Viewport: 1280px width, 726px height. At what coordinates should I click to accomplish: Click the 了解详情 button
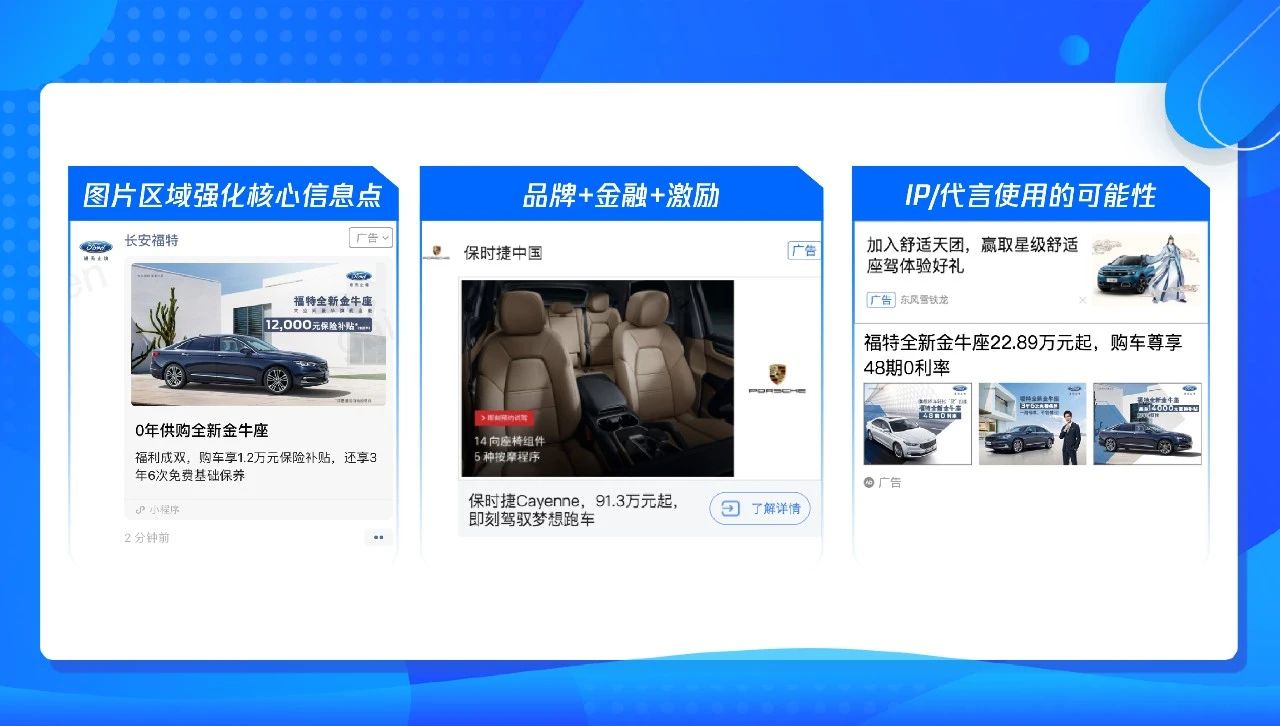click(x=760, y=508)
